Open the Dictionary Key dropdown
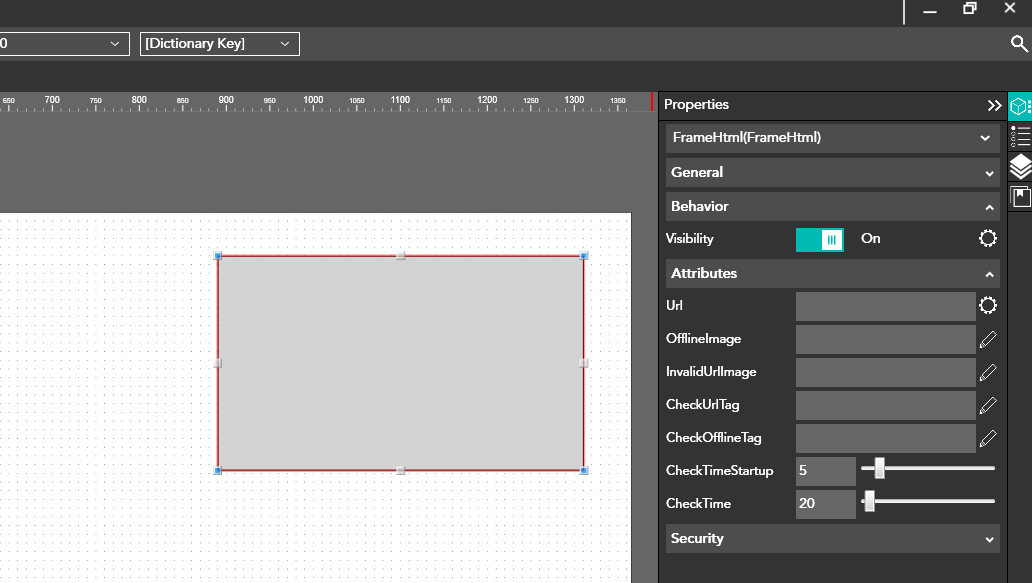 [x=219, y=44]
